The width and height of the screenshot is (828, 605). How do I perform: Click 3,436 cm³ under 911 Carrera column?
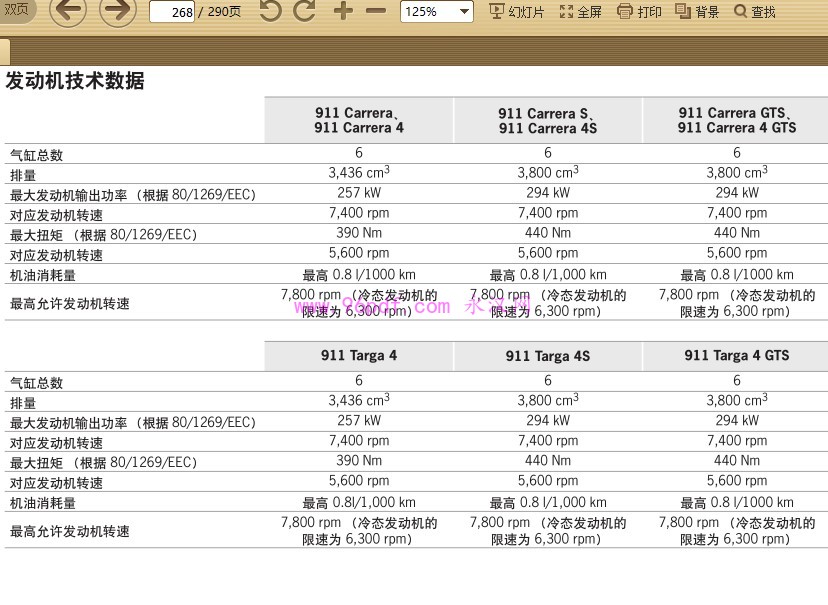click(x=359, y=173)
